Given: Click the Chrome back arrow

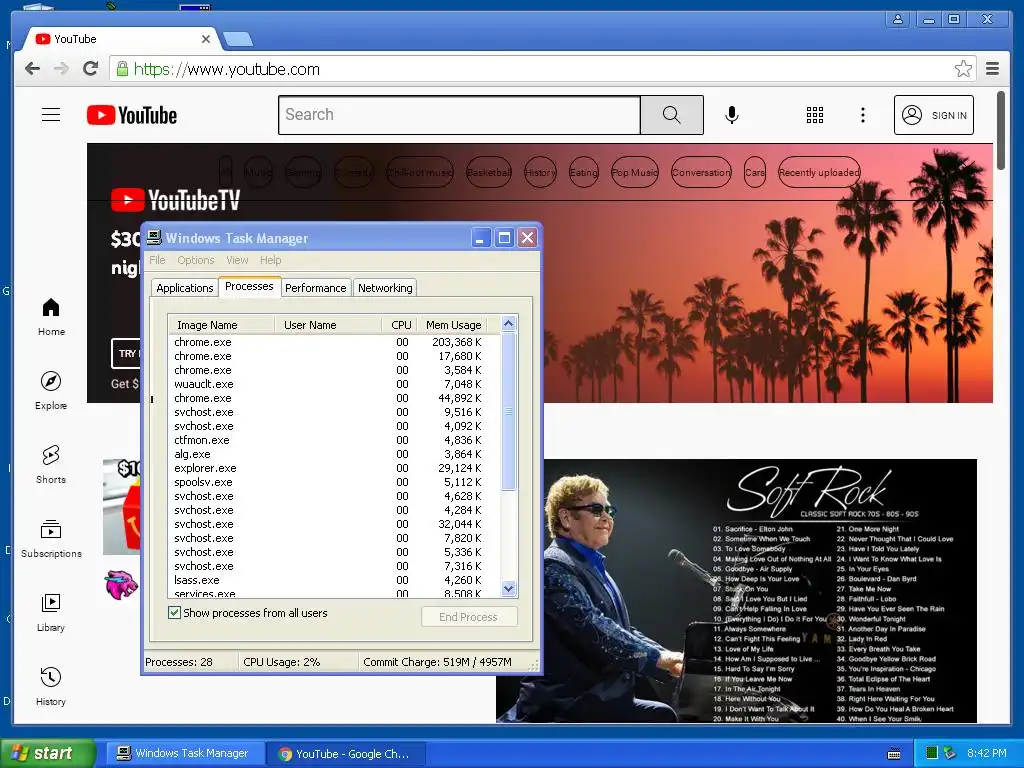Looking at the screenshot, I should [32, 69].
